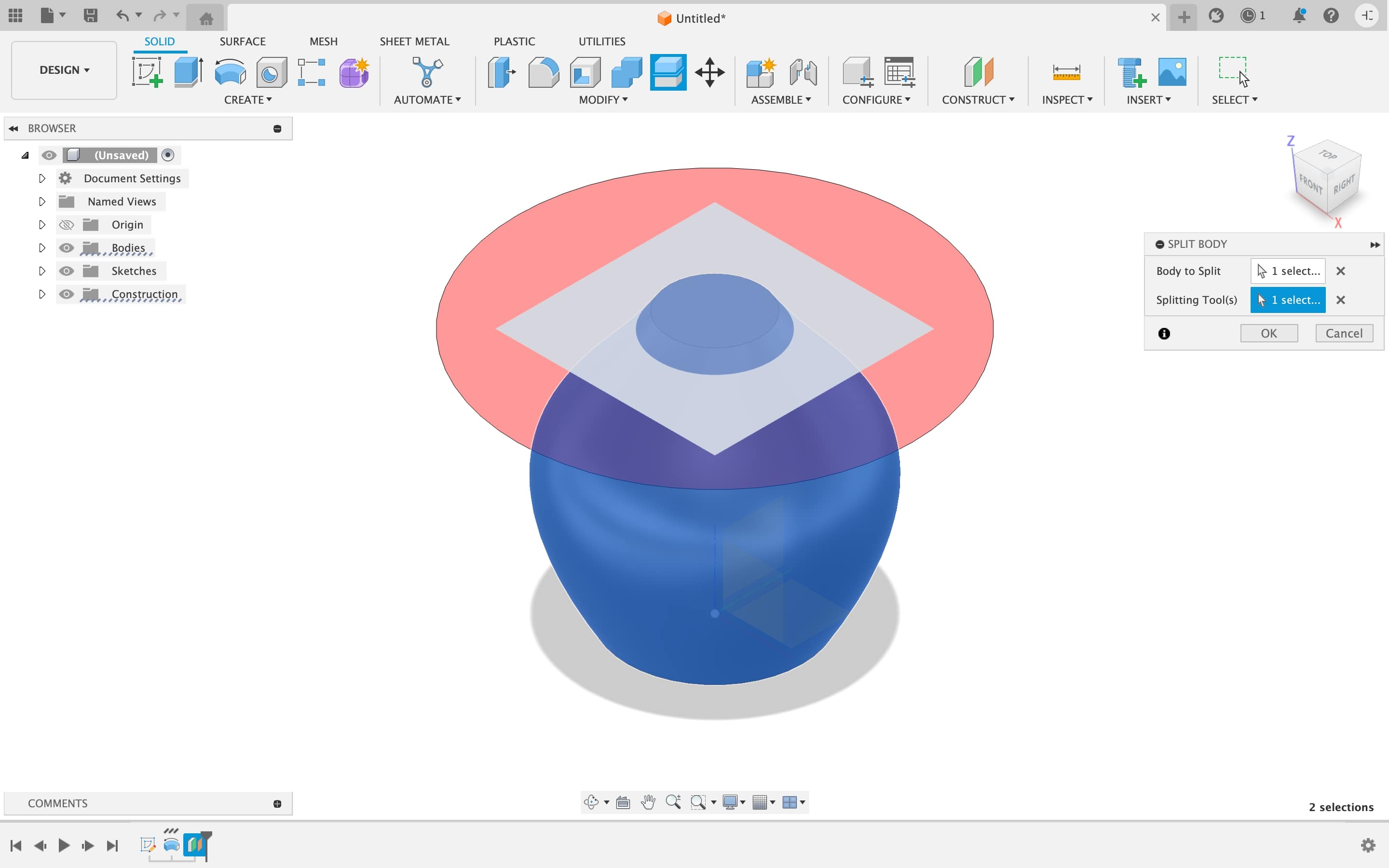Viewport: 1389px width, 868px height.
Task: Expand the Sketches node
Action: [x=42, y=271]
